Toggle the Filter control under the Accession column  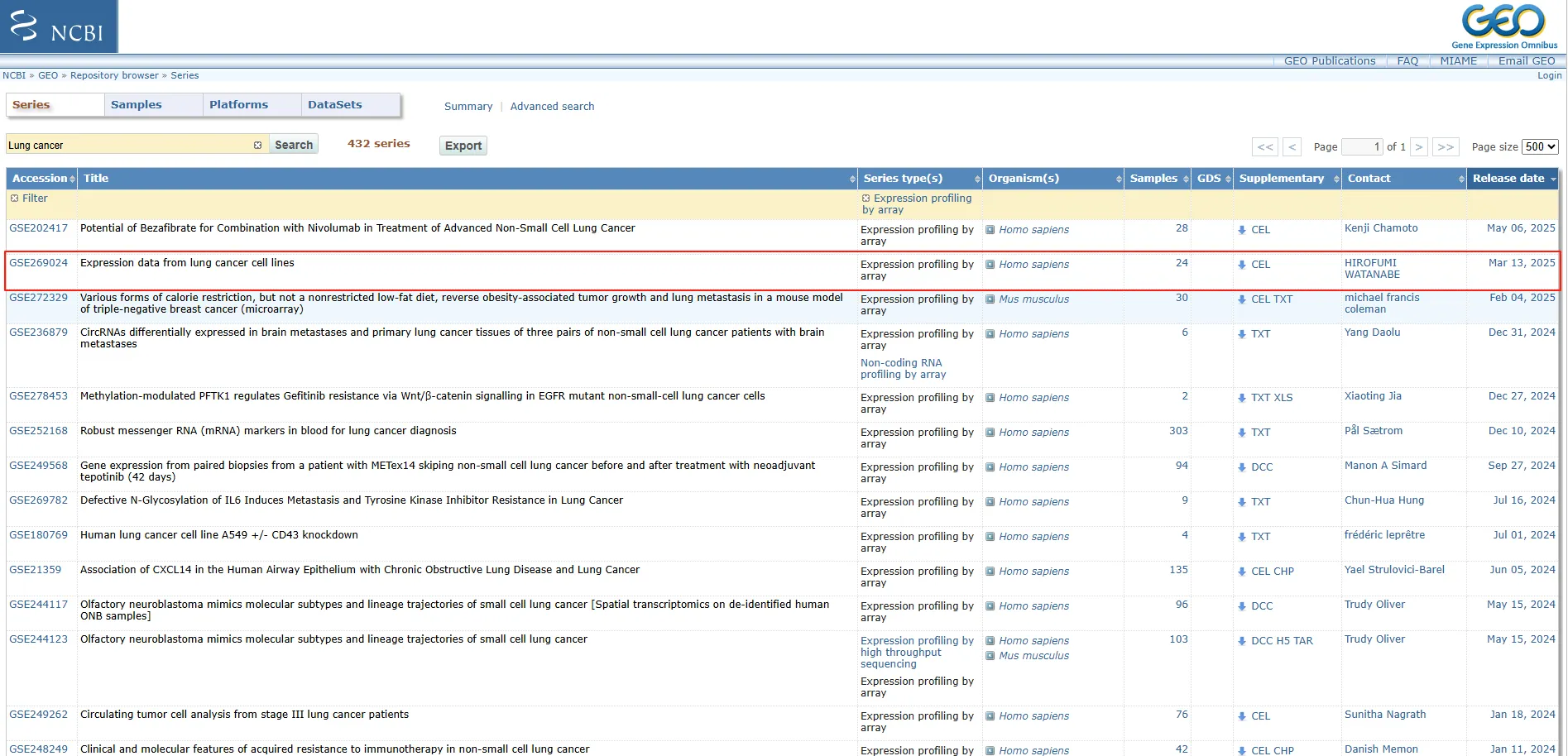pyautogui.click(x=15, y=199)
